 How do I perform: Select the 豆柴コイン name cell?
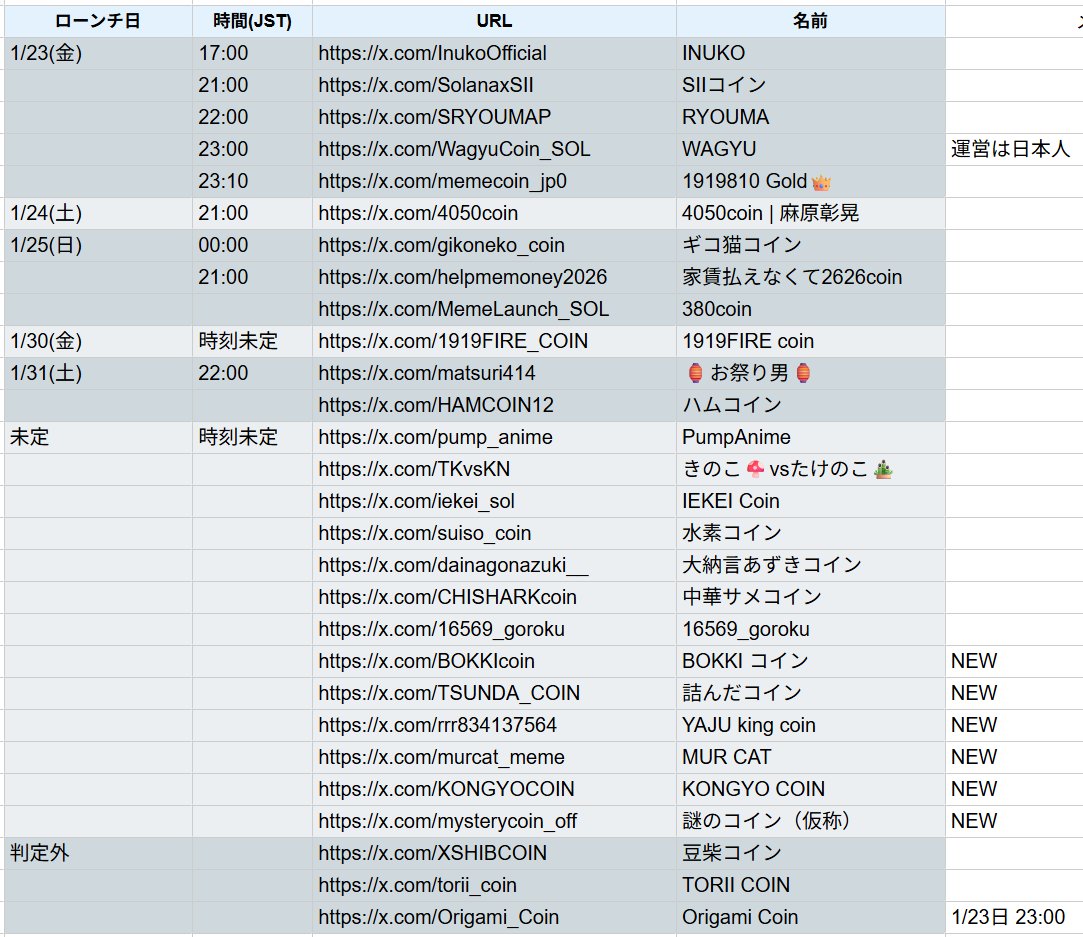click(811, 853)
